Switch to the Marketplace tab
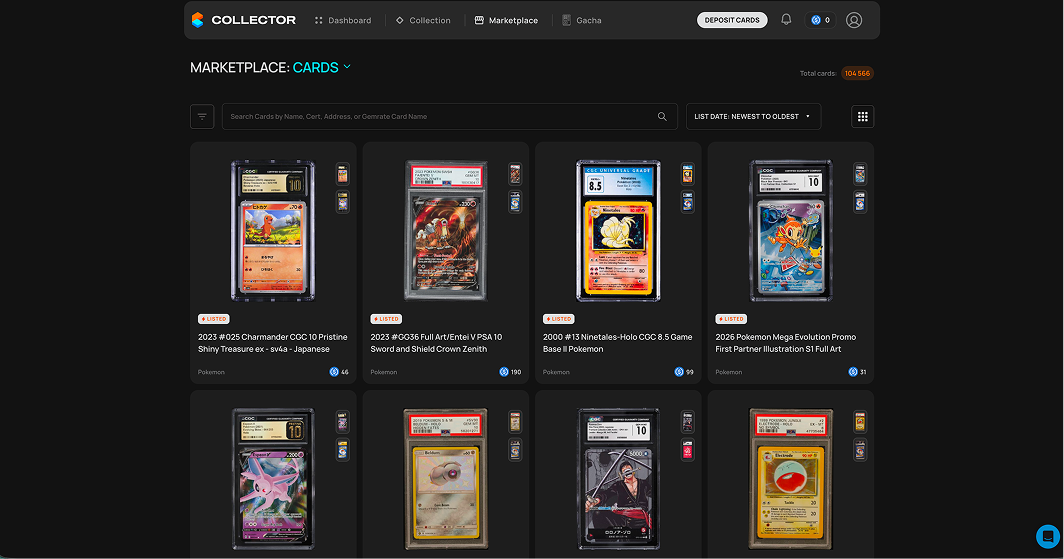Image resolution: width=1064 pixels, height=559 pixels. (x=506, y=20)
